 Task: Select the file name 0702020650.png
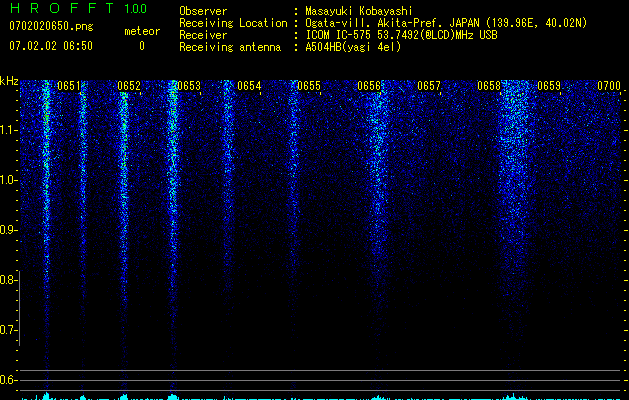click(51, 26)
